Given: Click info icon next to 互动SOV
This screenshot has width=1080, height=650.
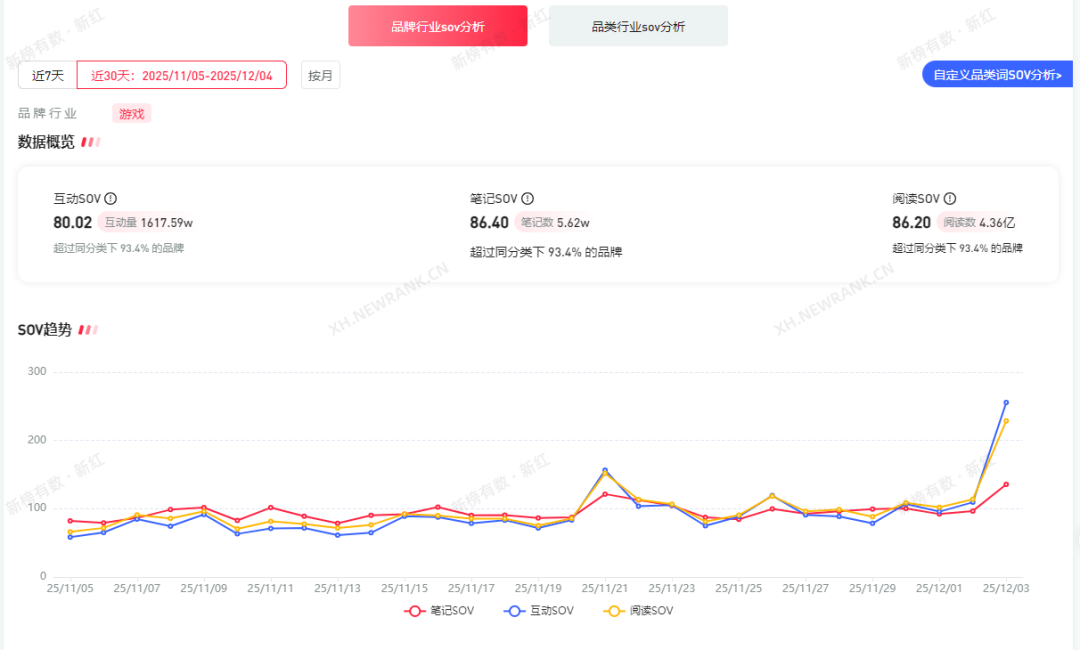Looking at the screenshot, I should click(x=111, y=199).
